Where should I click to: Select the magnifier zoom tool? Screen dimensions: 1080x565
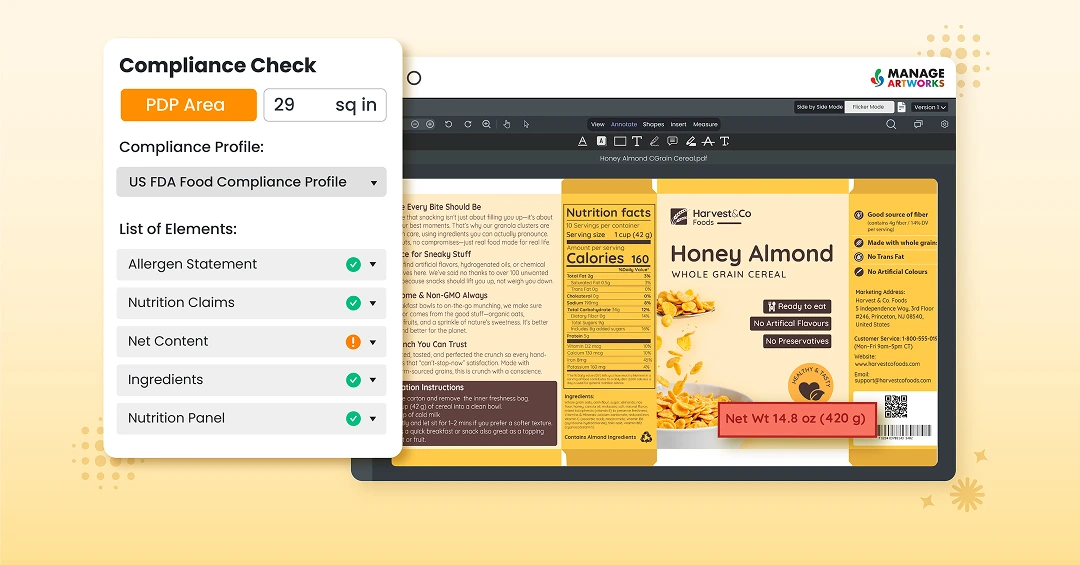(x=486, y=125)
